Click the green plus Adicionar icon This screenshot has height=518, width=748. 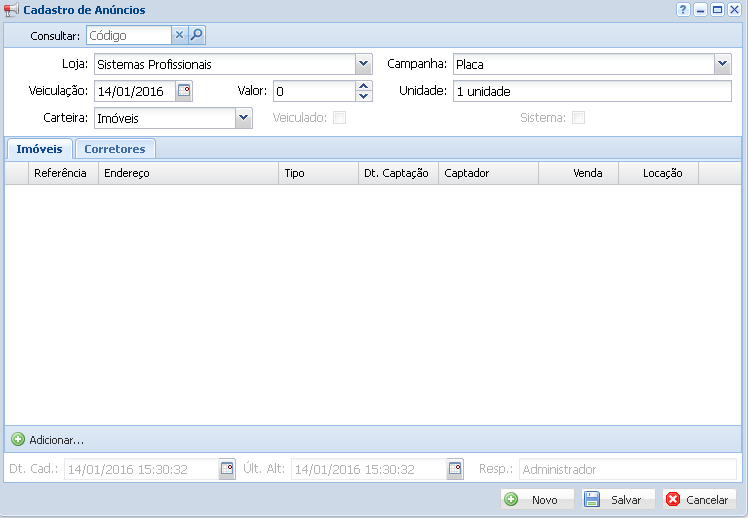tap(18, 439)
